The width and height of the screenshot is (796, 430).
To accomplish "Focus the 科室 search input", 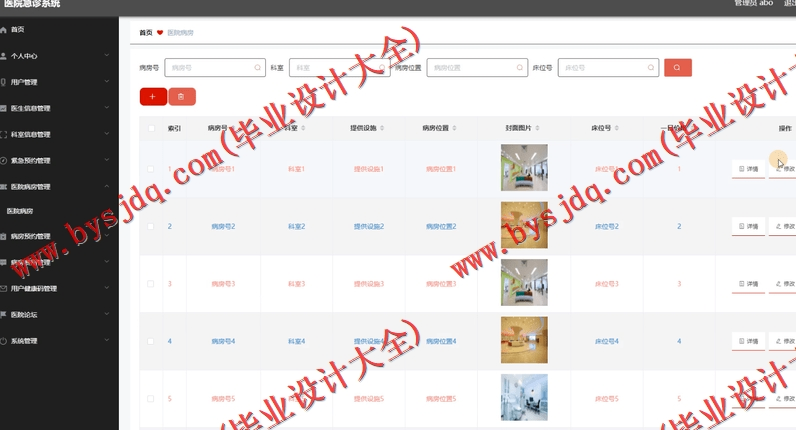I will [x=340, y=68].
